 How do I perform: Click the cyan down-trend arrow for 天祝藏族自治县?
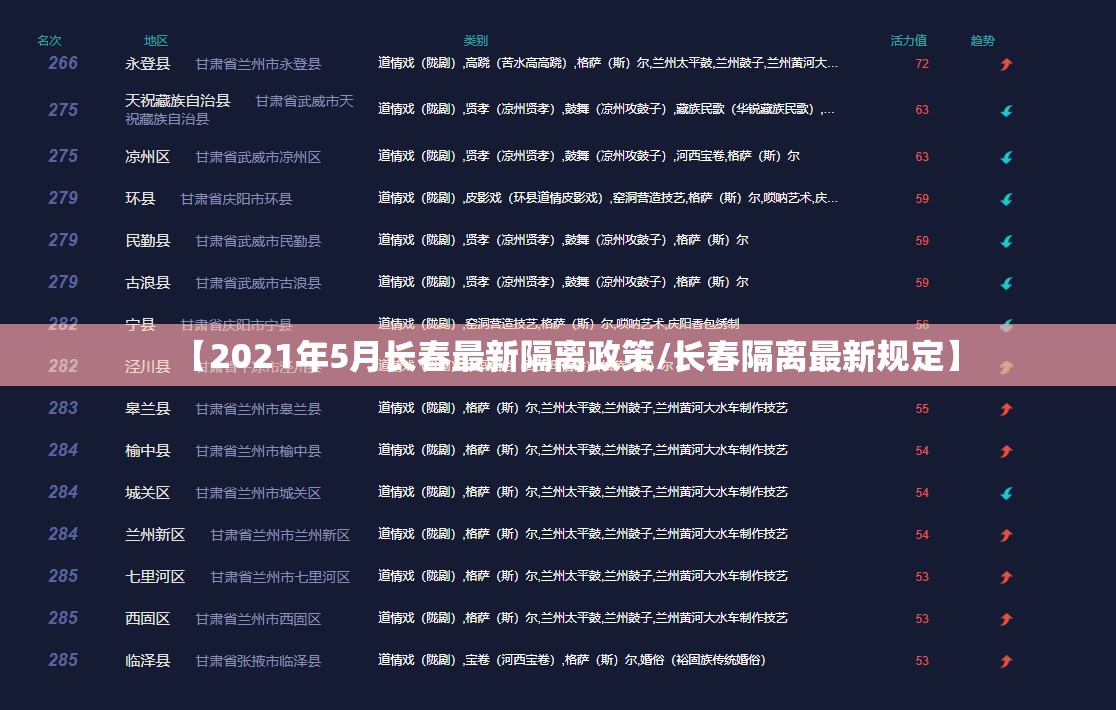click(x=1006, y=111)
